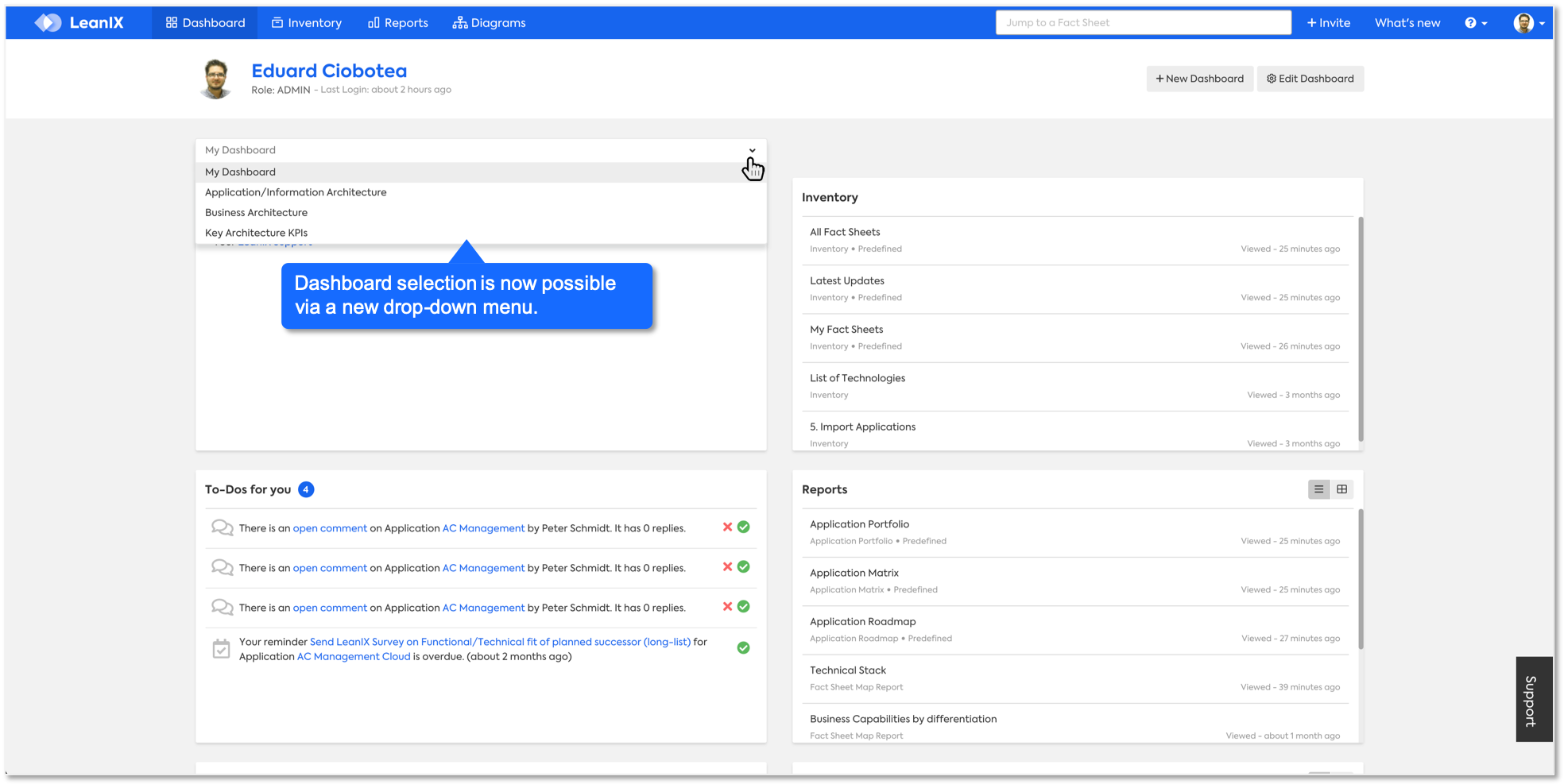Open the Dashboard tab

click(x=205, y=22)
